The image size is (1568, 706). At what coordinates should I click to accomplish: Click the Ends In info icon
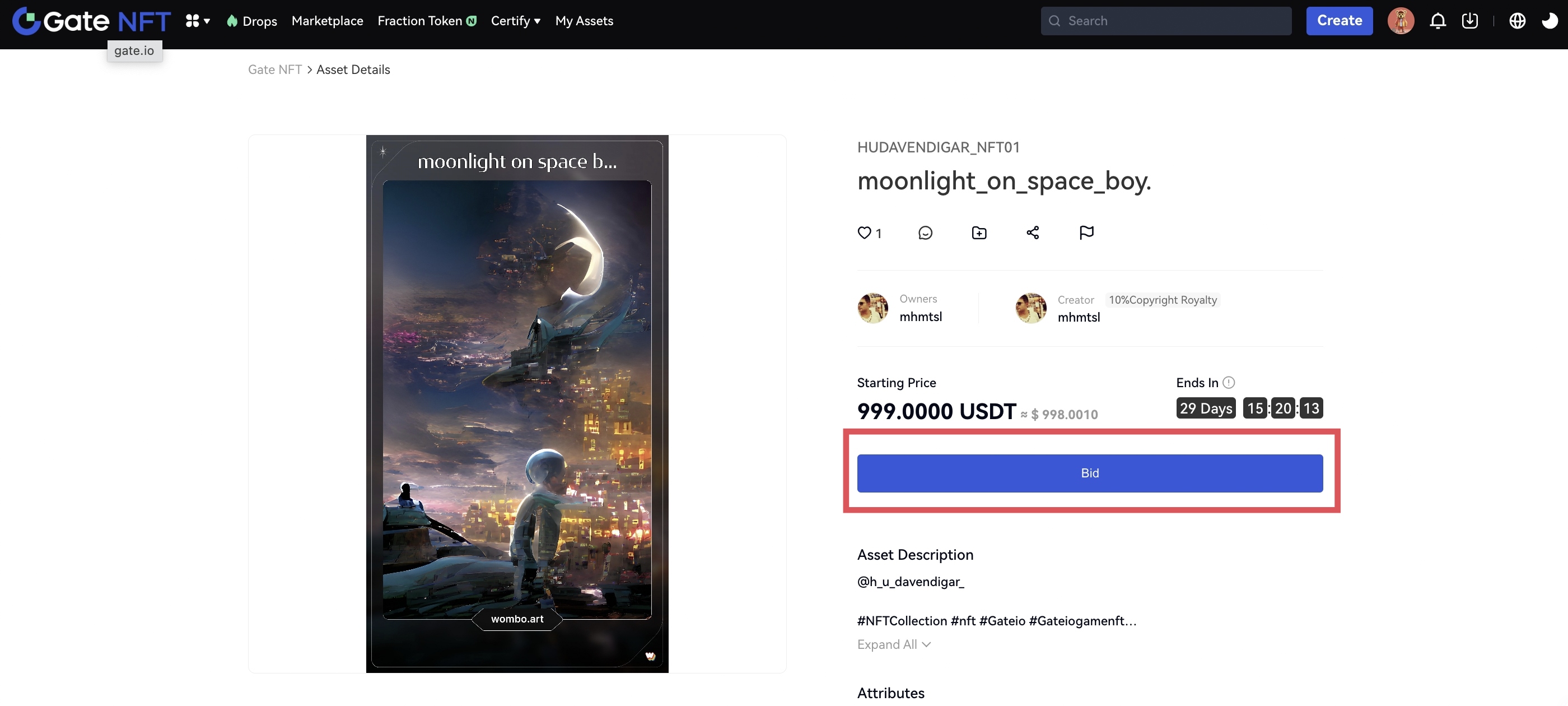pos(1228,382)
